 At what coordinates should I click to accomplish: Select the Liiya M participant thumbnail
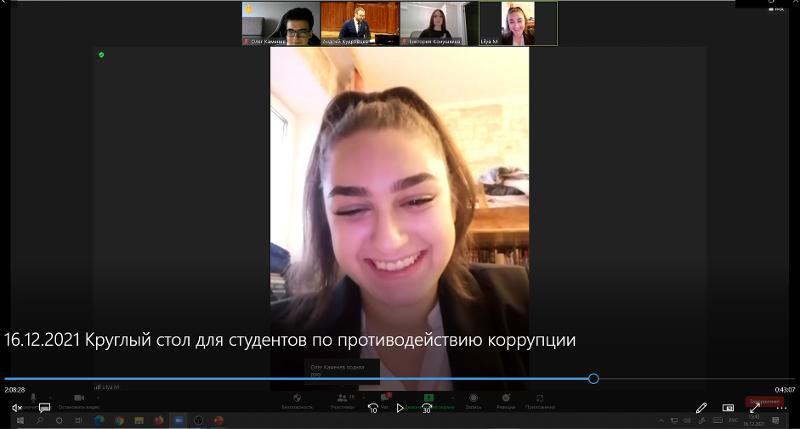click(x=518, y=23)
